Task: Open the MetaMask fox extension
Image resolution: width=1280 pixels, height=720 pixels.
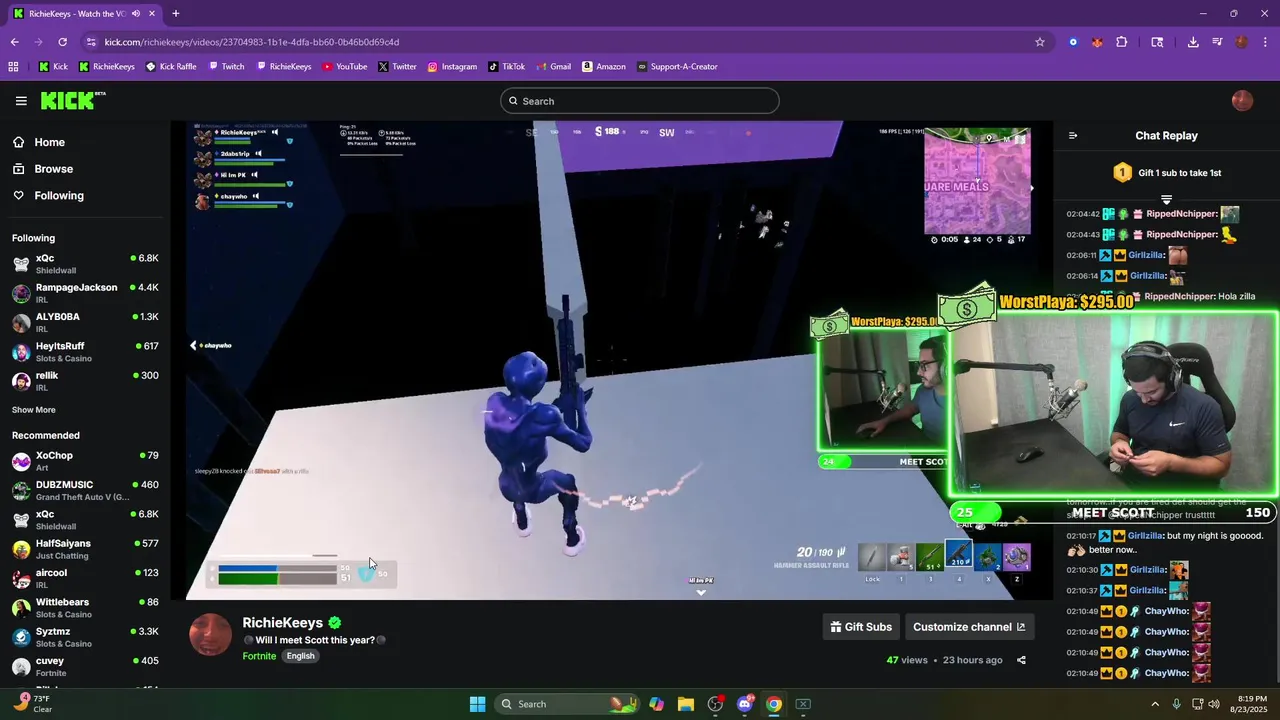Action: (1097, 42)
